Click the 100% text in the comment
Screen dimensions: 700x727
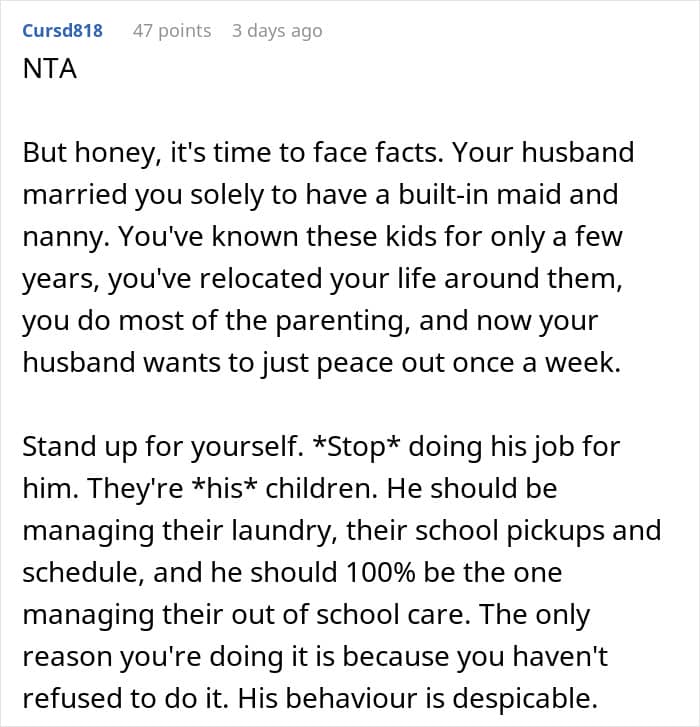tap(380, 573)
